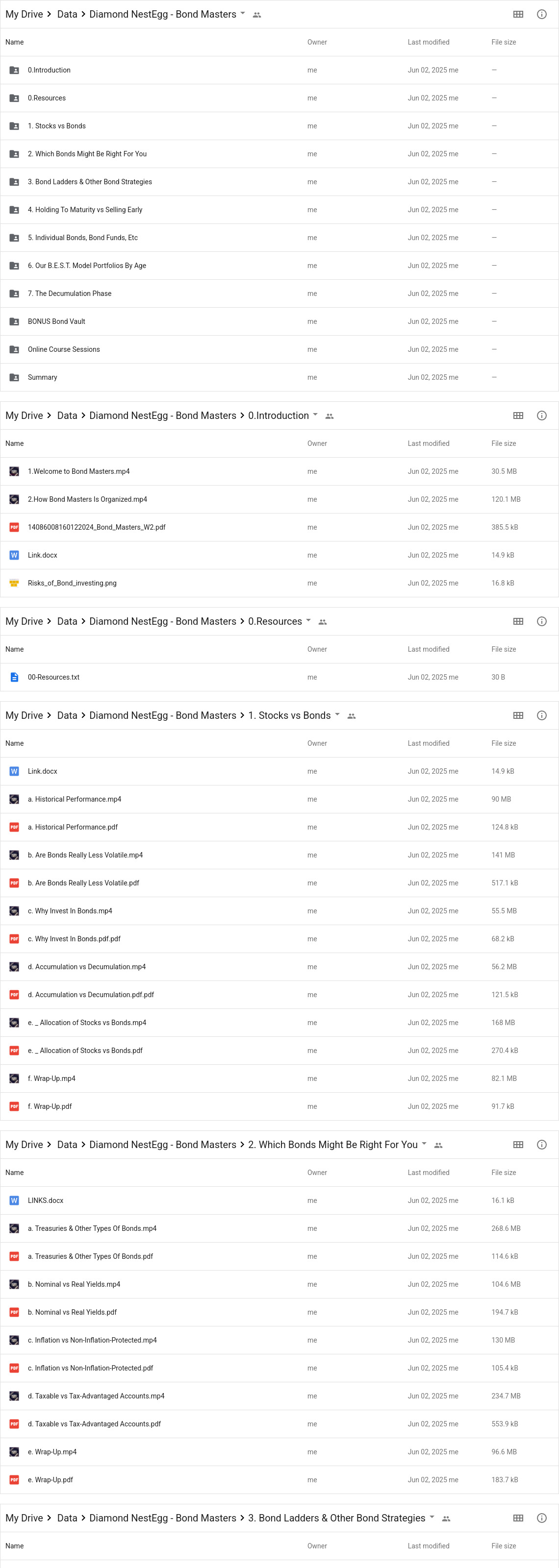Click Diamond NestEgg breadcrumb in 3. Bond Ladders header

[x=163, y=1518]
